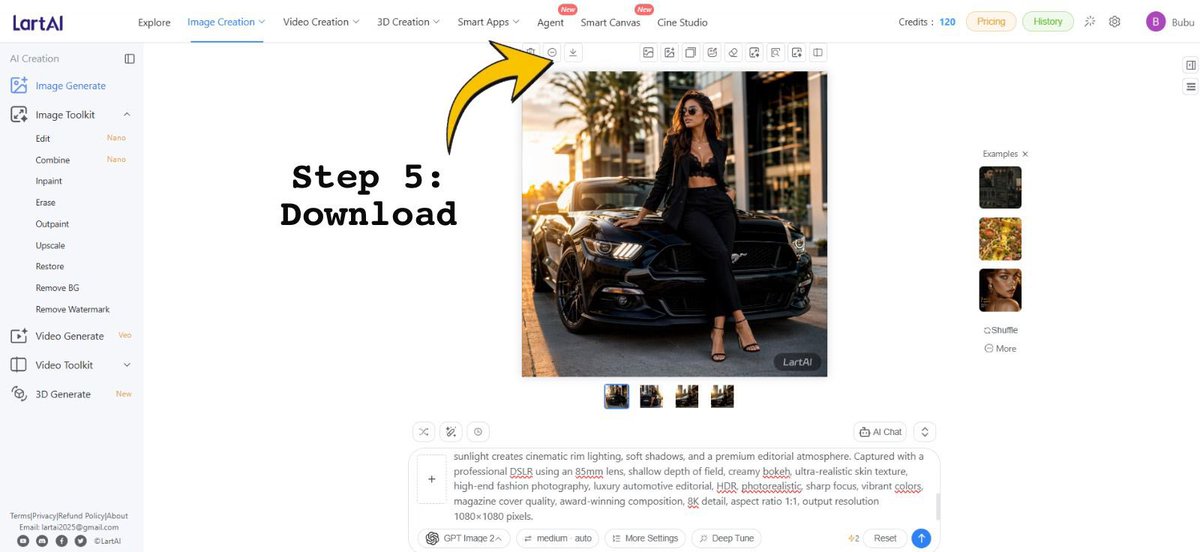Open the prompt history clock icon

tap(478, 432)
